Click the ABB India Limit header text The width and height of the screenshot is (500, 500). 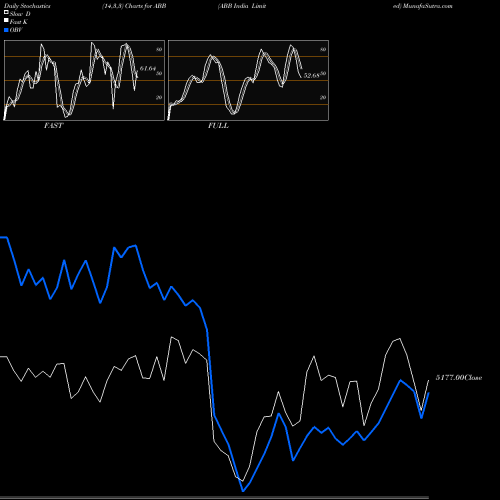tap(242, 6)
